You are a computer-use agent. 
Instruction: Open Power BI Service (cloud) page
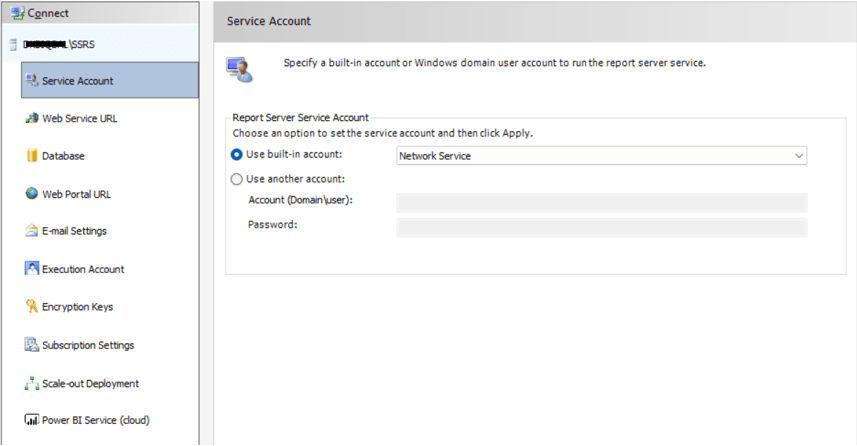[x=96, y=421]
